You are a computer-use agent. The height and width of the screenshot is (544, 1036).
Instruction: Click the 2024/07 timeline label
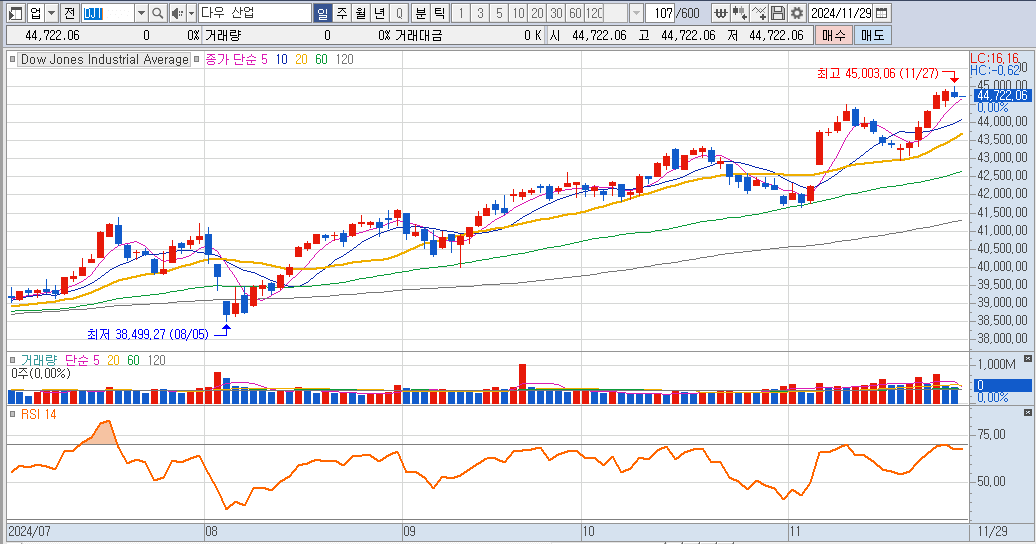click(29, 531)
